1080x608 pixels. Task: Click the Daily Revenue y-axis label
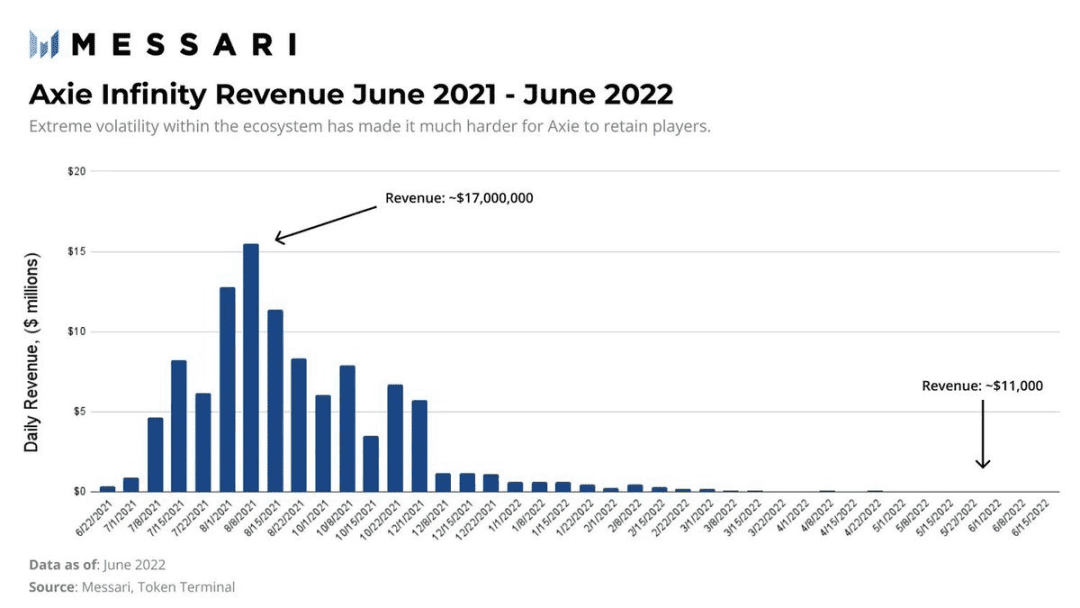tap(32, 353)
